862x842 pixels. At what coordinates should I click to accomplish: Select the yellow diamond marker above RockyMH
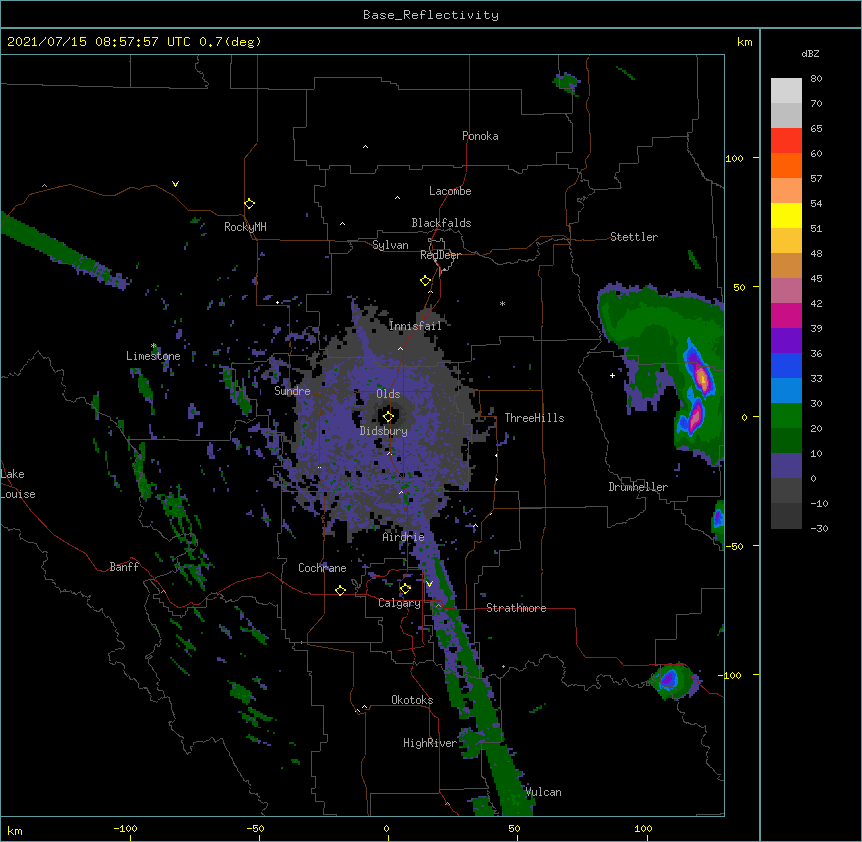pos(249,204)
